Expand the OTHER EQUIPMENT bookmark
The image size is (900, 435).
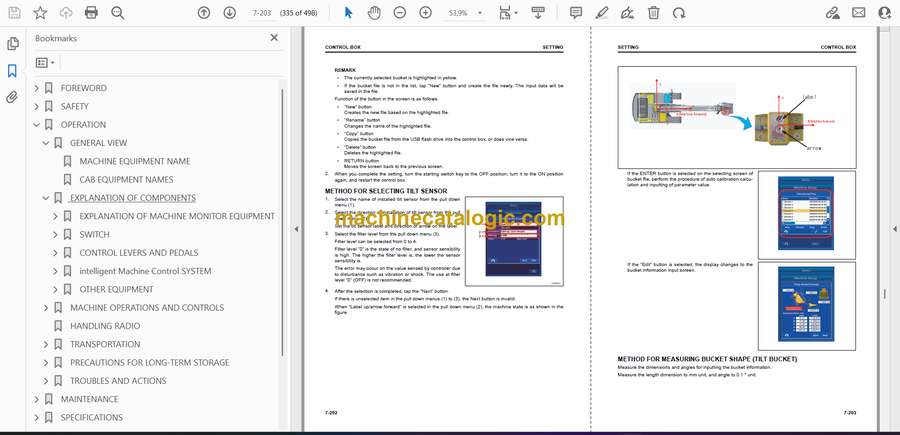pyautogui.click(x=55, y=289)
